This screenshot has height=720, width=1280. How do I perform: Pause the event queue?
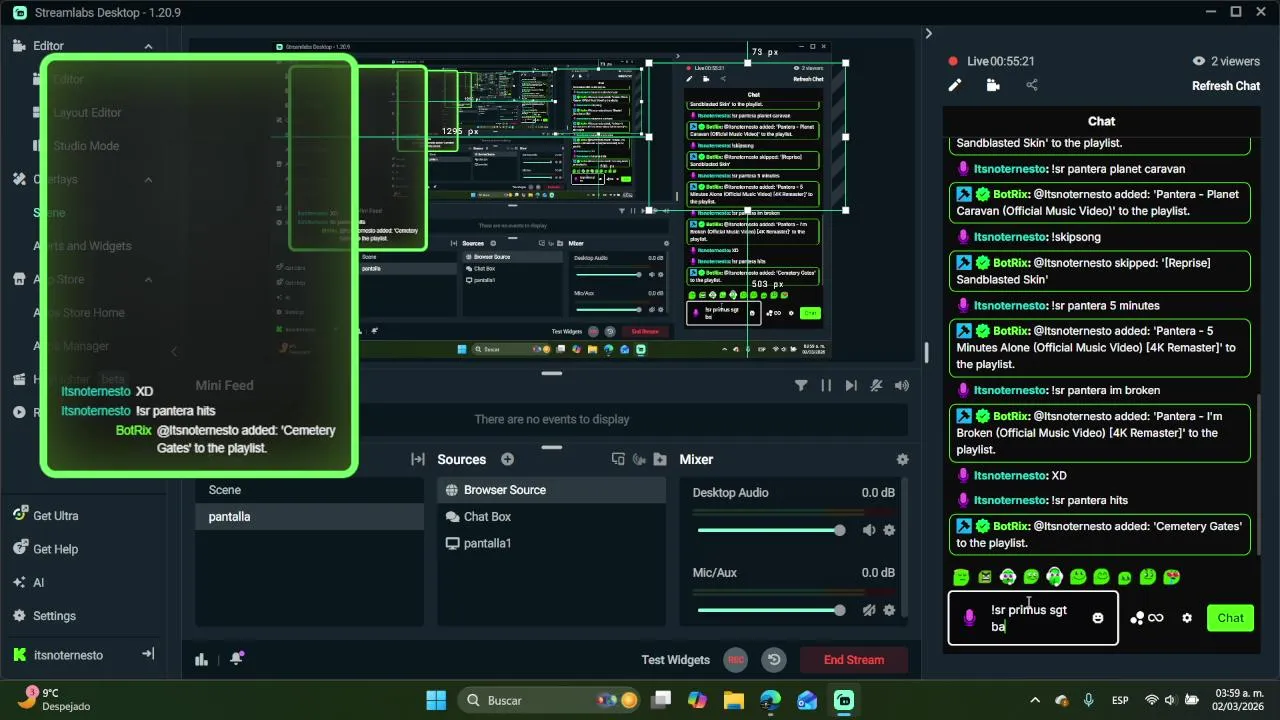pyautogui.click(x=826, y=386)
